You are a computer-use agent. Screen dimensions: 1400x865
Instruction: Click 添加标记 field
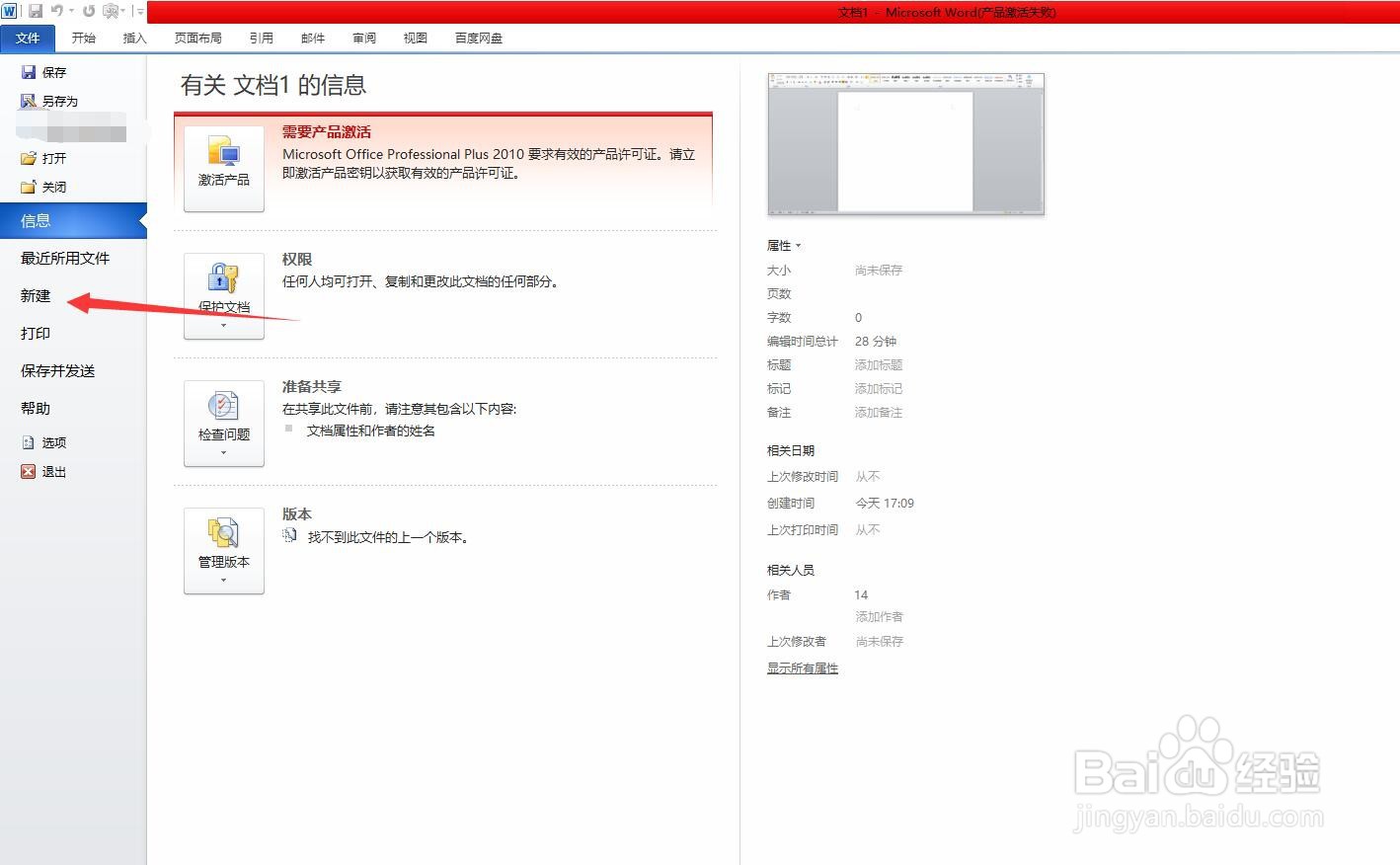pyautogui.click(x=879, y=388)
